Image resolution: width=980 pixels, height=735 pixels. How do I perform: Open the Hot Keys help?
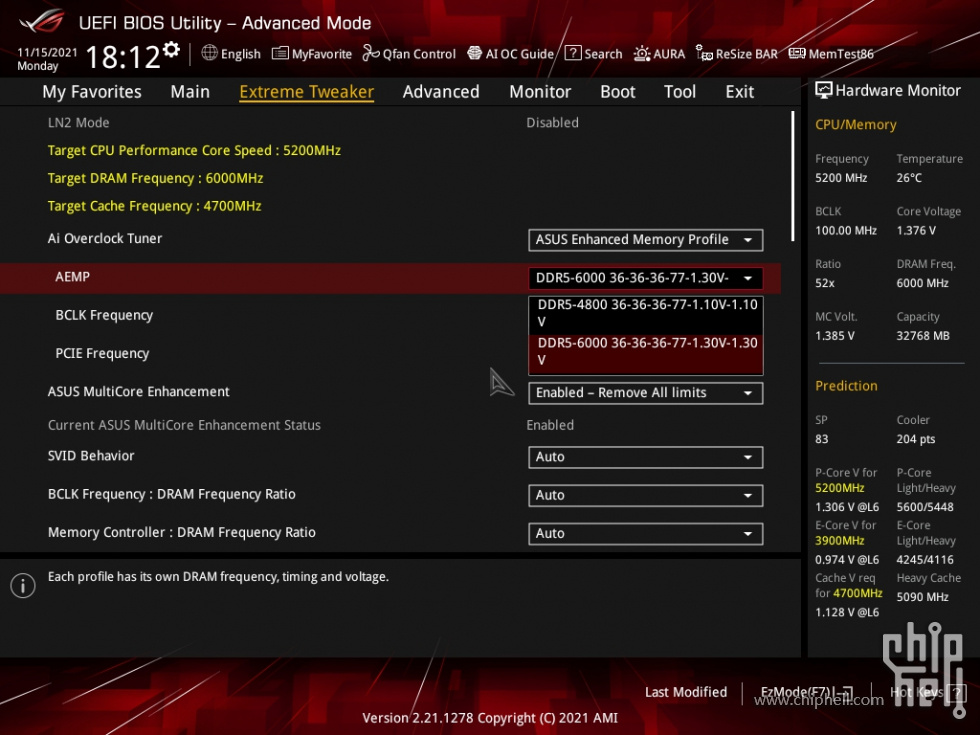coord(927,692)
